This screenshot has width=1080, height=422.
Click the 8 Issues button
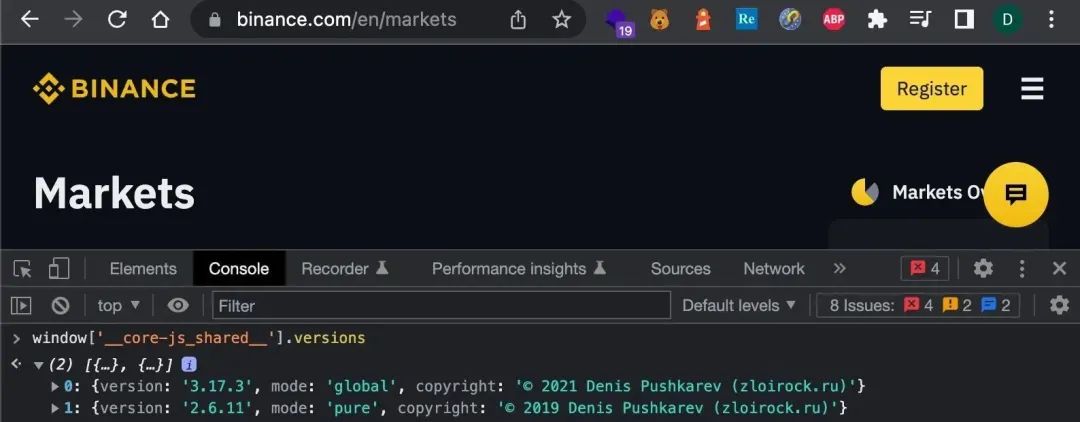pos(917,305)
